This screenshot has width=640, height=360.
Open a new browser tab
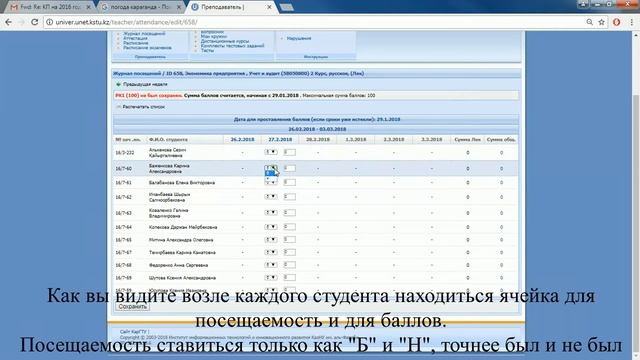287,7
